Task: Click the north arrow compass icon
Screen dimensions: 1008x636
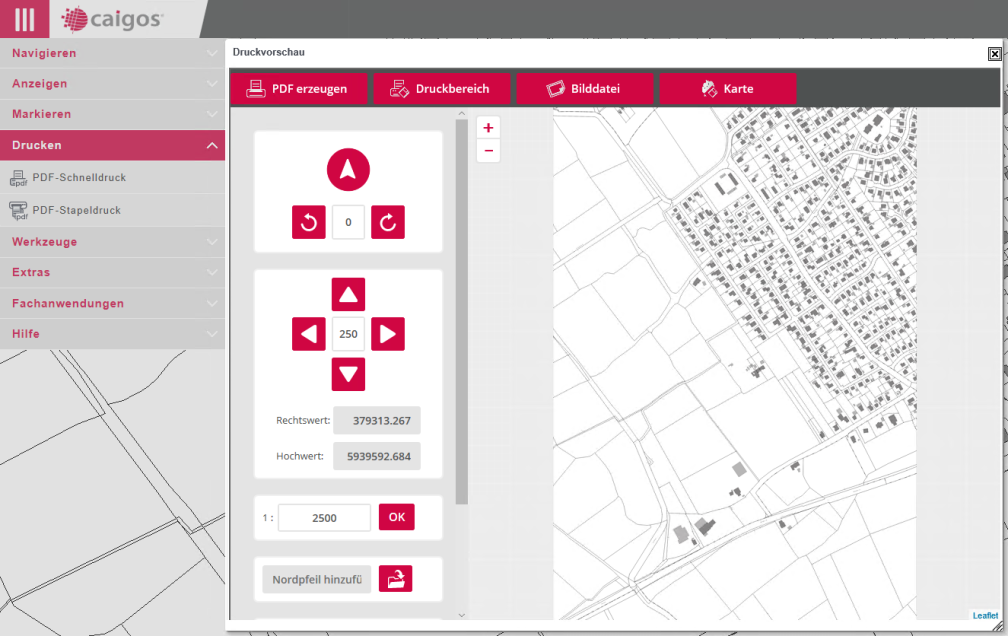Action: pos(348,170)
